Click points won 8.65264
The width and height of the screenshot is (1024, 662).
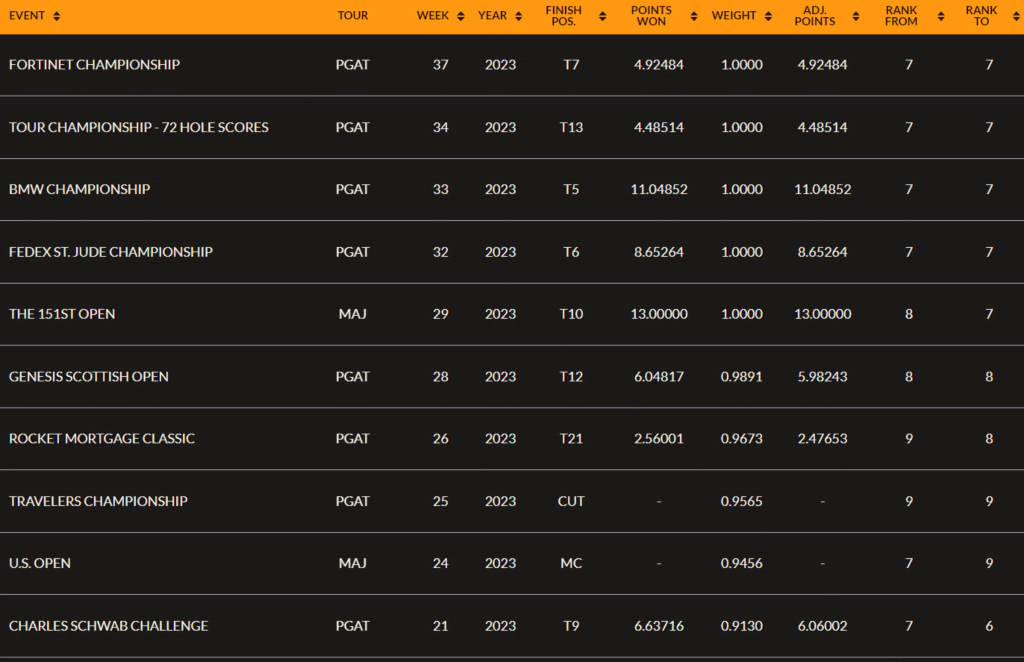point(659,252)
